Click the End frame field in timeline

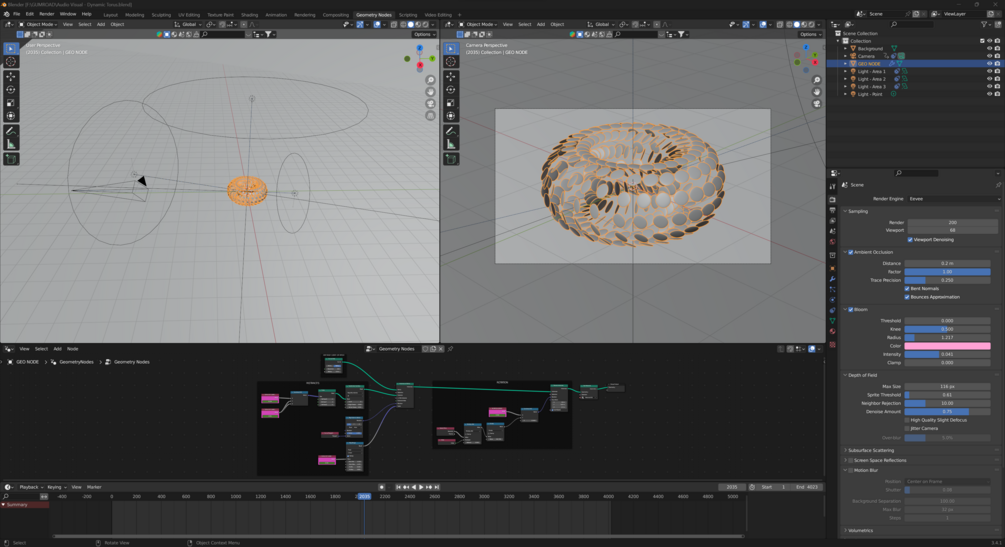point(808,487)
